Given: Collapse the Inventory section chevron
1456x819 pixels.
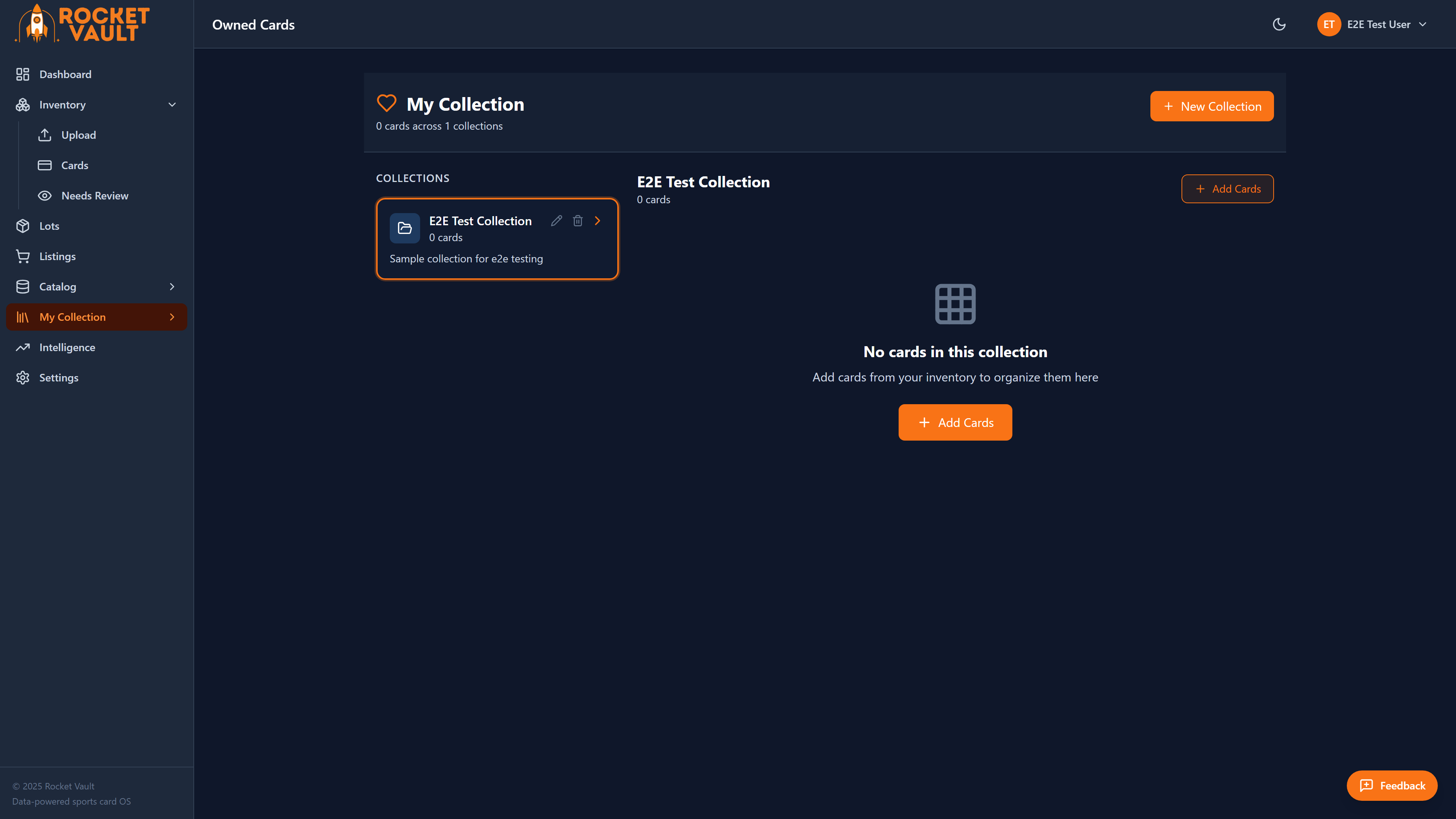Looking at the screenshot, I should tap(172, 105).
